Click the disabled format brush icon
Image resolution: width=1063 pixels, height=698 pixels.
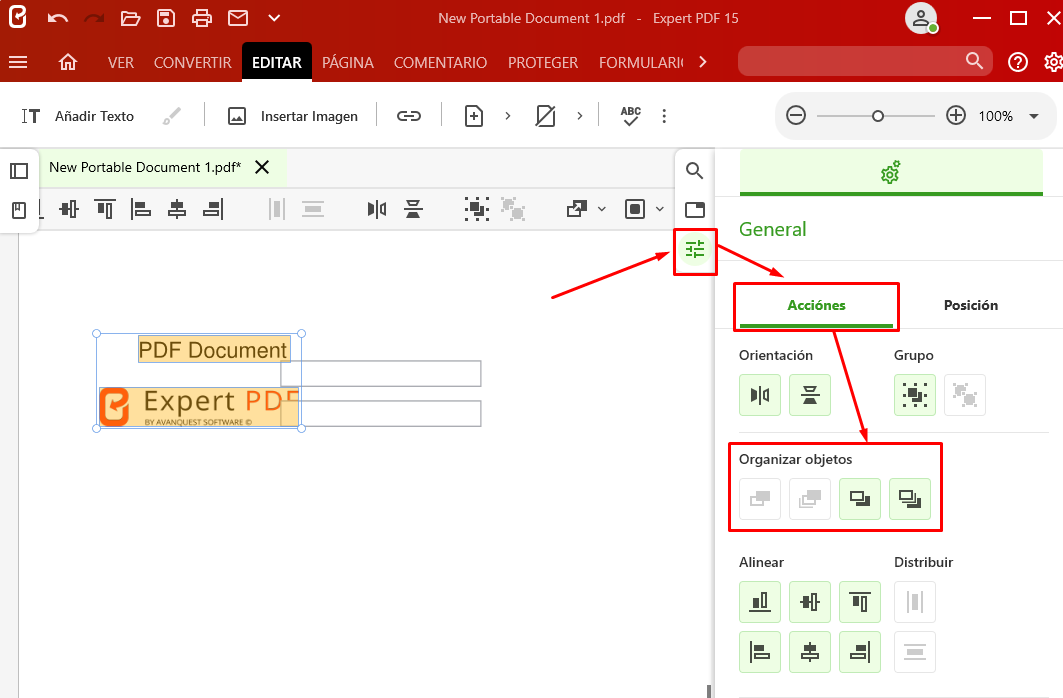[172, 116]
